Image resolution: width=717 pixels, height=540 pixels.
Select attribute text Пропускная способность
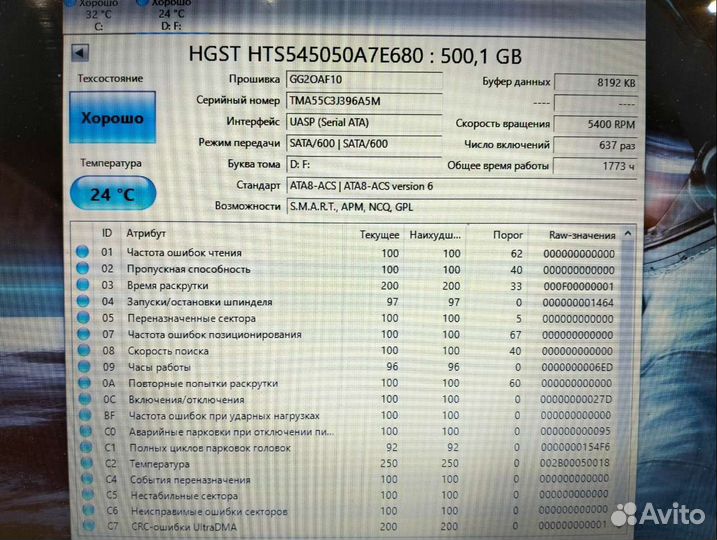[189, 269]
